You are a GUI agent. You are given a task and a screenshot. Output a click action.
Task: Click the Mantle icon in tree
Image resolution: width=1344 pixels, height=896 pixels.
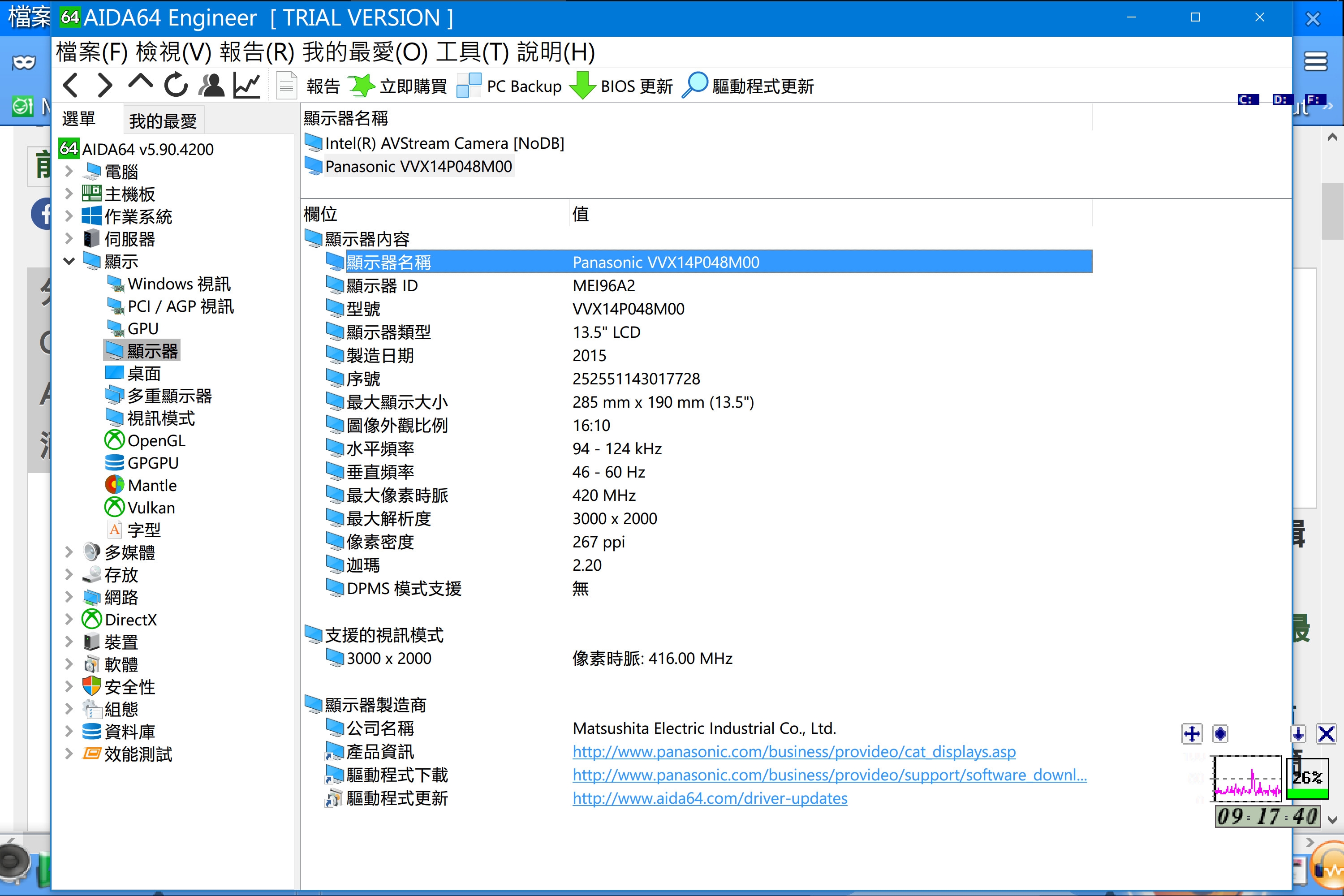[115, 485]
